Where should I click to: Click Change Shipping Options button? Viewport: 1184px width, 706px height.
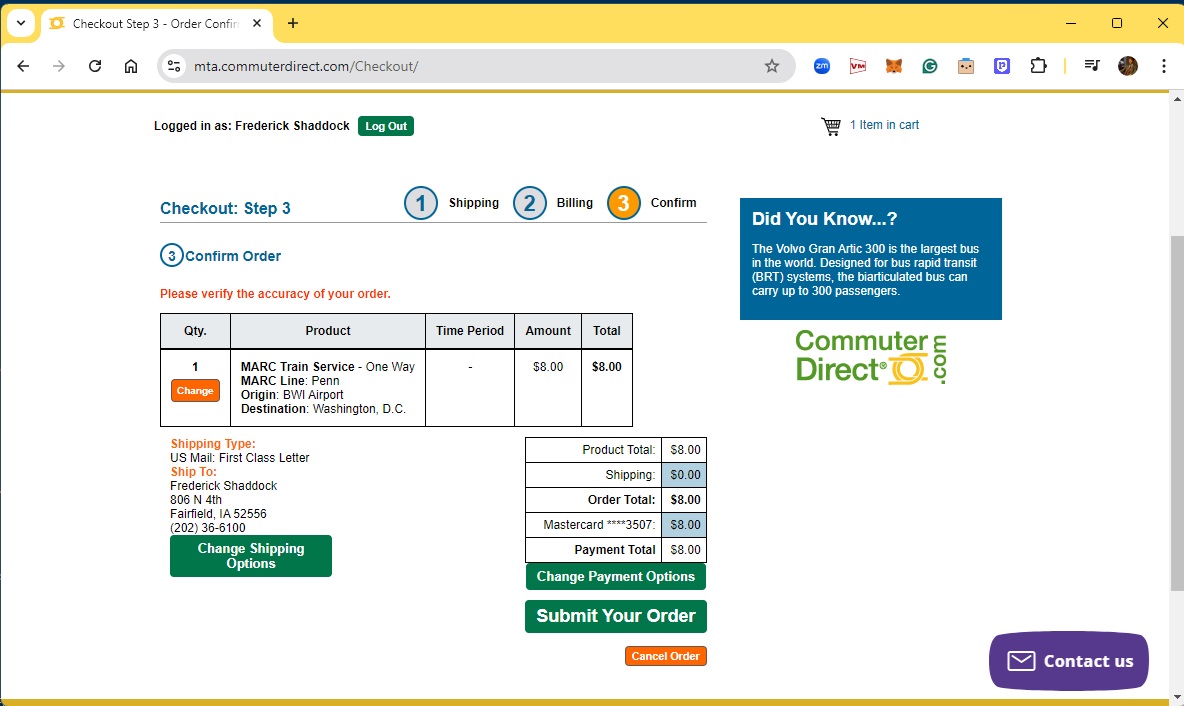(251, 556)
